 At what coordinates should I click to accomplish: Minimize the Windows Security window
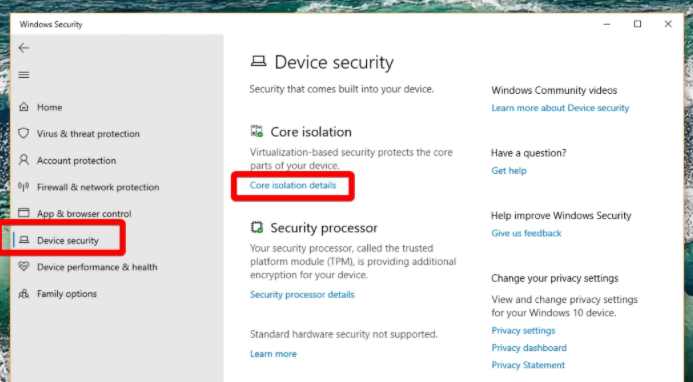point(607,24)
